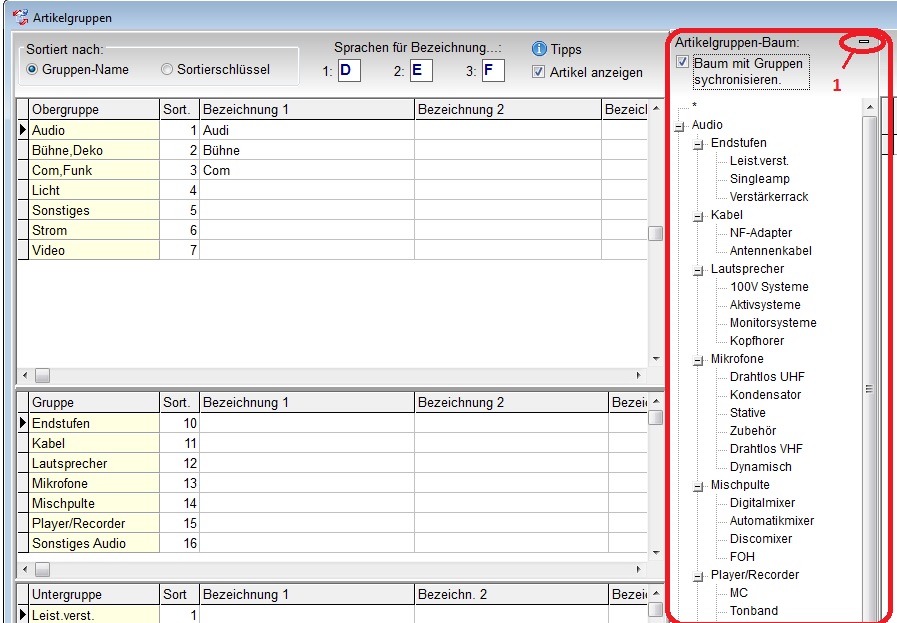Click the Bezeichnung 1 column header in Obergruppe
The height and width of the screenshot is (623, 897).
307,109
